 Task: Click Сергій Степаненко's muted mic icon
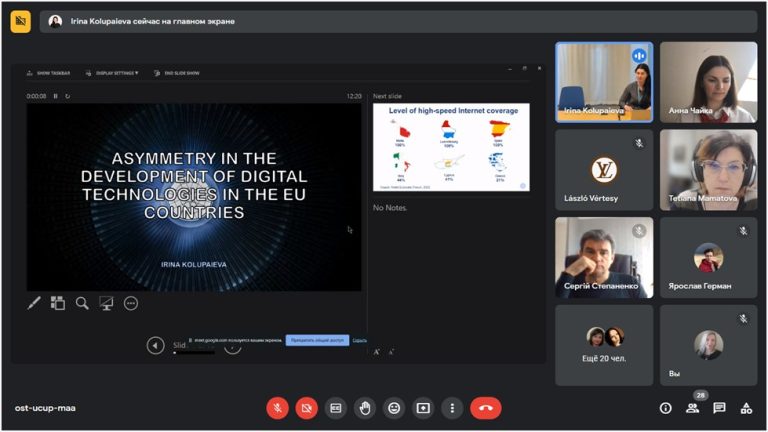point(639,231)
